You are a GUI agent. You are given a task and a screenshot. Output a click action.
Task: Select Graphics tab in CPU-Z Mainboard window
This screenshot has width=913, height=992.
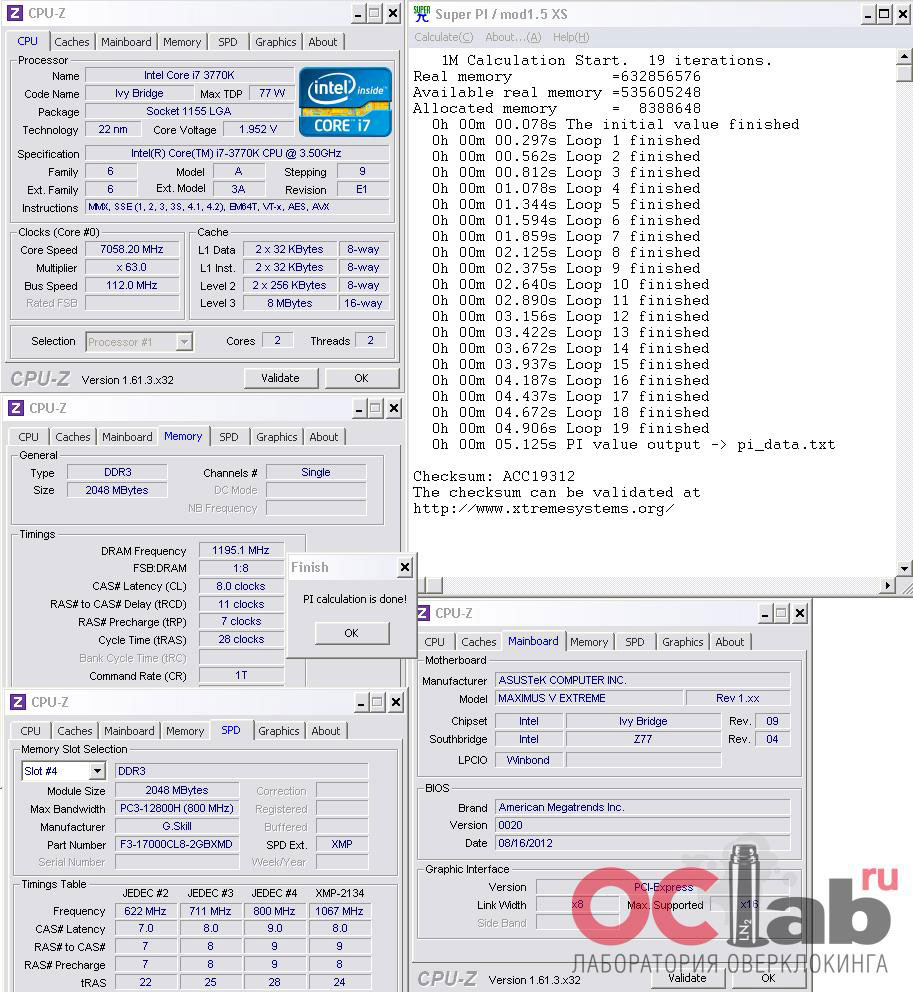pyautogui.click(x=683, y=642)
